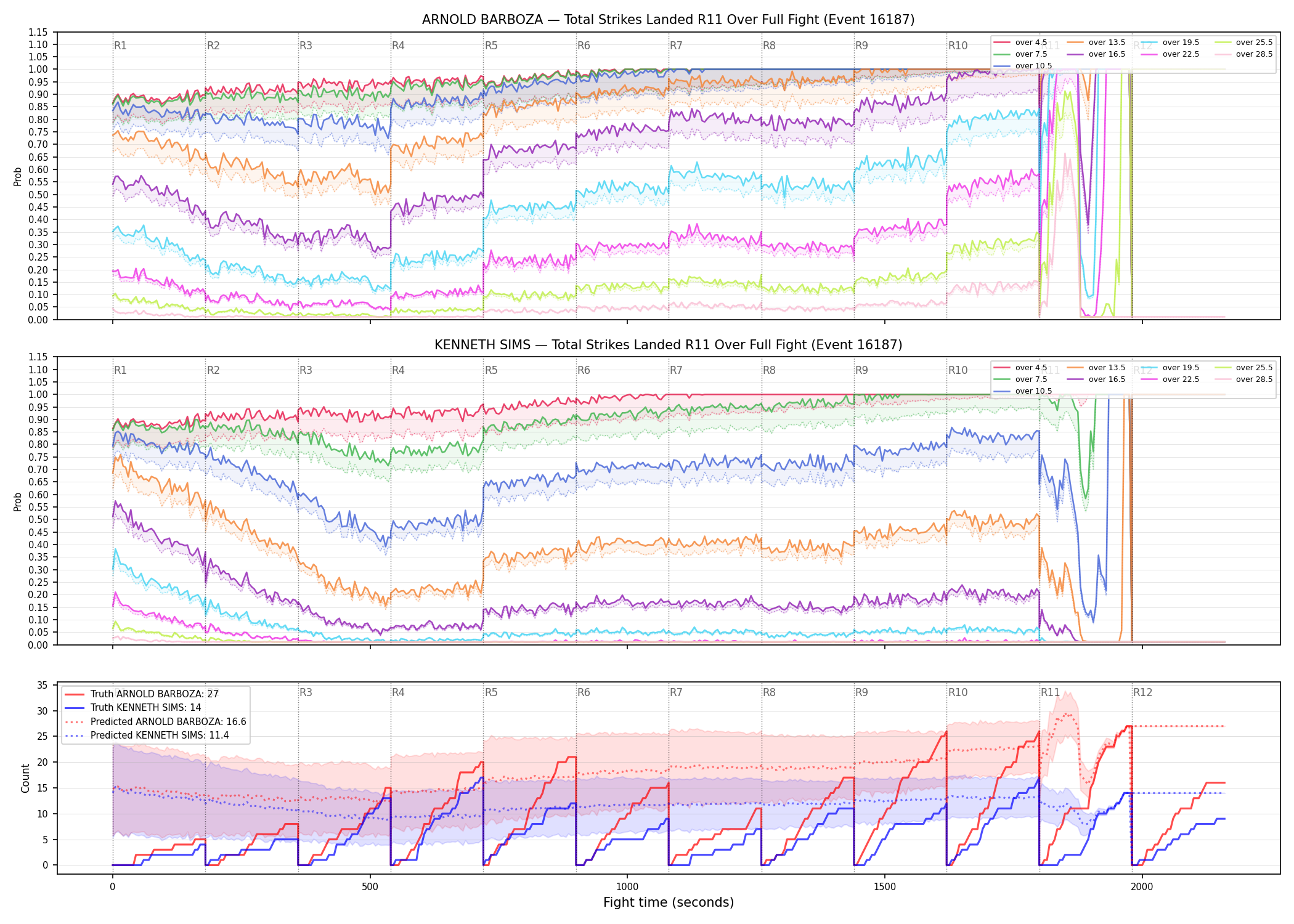This screenshot has height=924, width=1294.
Task: Click blue solid line key for Truth KENNETH SIMS
Action: click(75, 708)
